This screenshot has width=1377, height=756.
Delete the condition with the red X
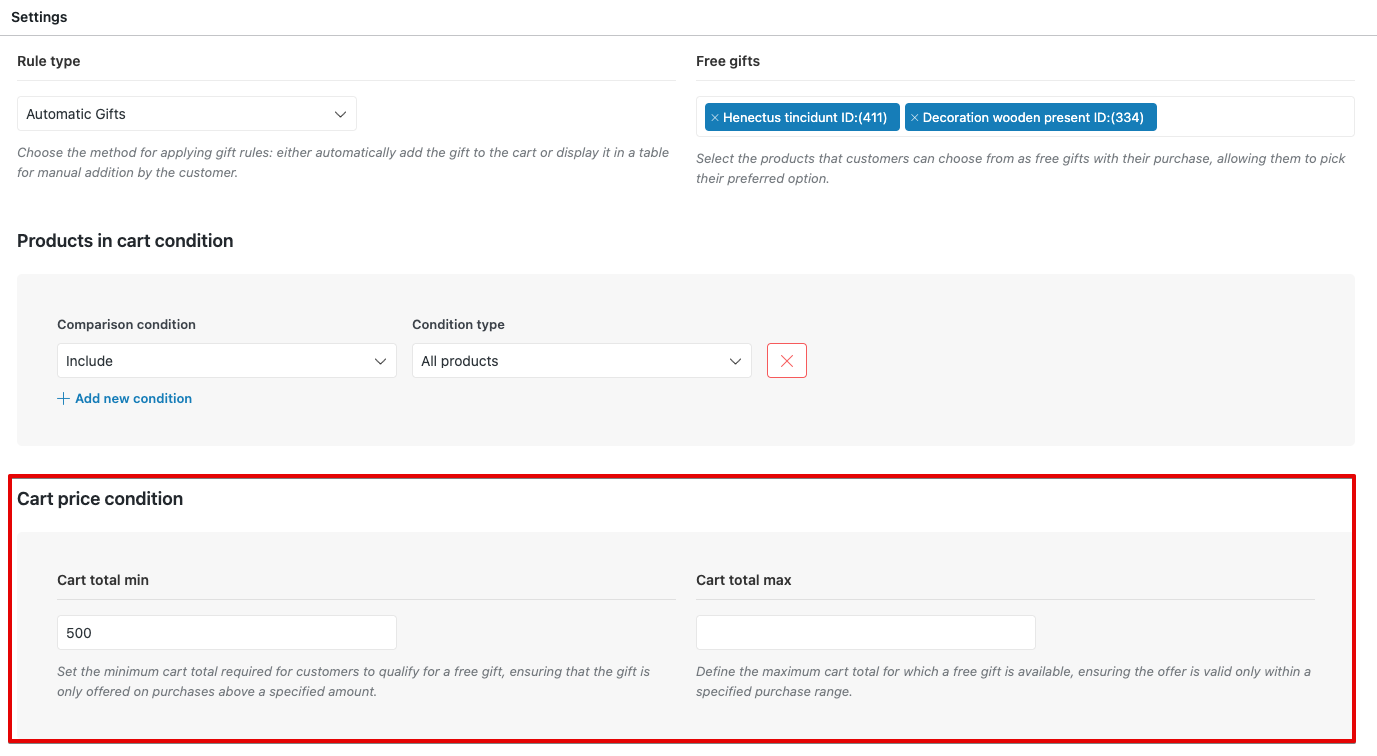pos(786,361)
